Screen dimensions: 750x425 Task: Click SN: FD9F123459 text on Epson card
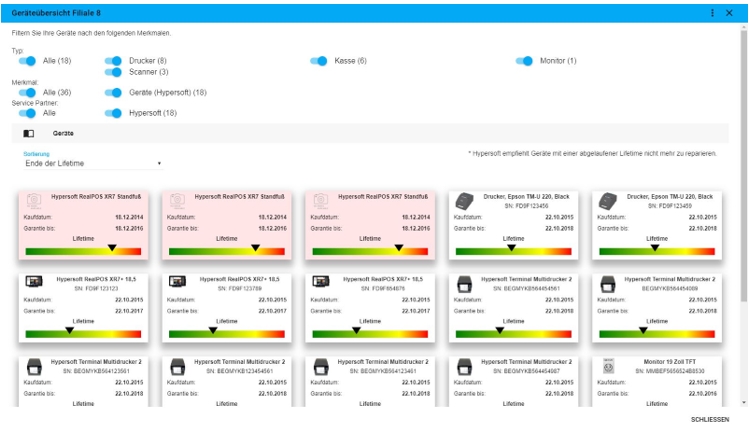[x=670, y=206]
